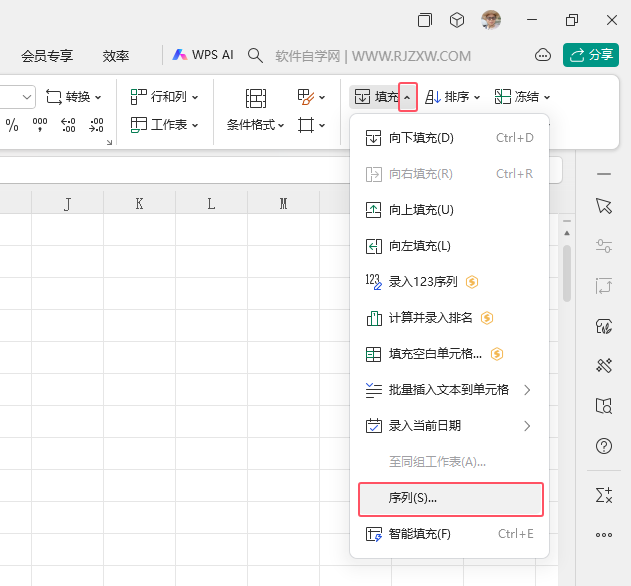Open 行和列 rows and columns menu
Screen dimensions: 631x586
[165, 97]
